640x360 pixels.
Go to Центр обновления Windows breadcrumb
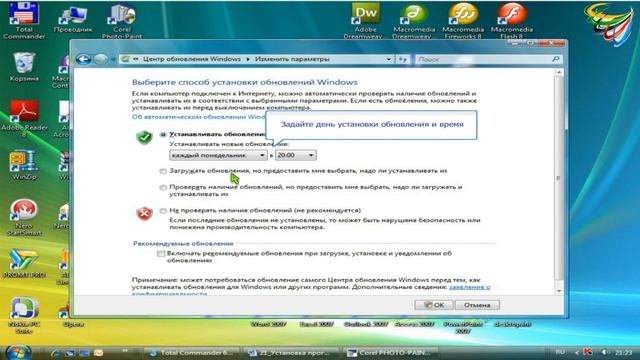point(191,59)
